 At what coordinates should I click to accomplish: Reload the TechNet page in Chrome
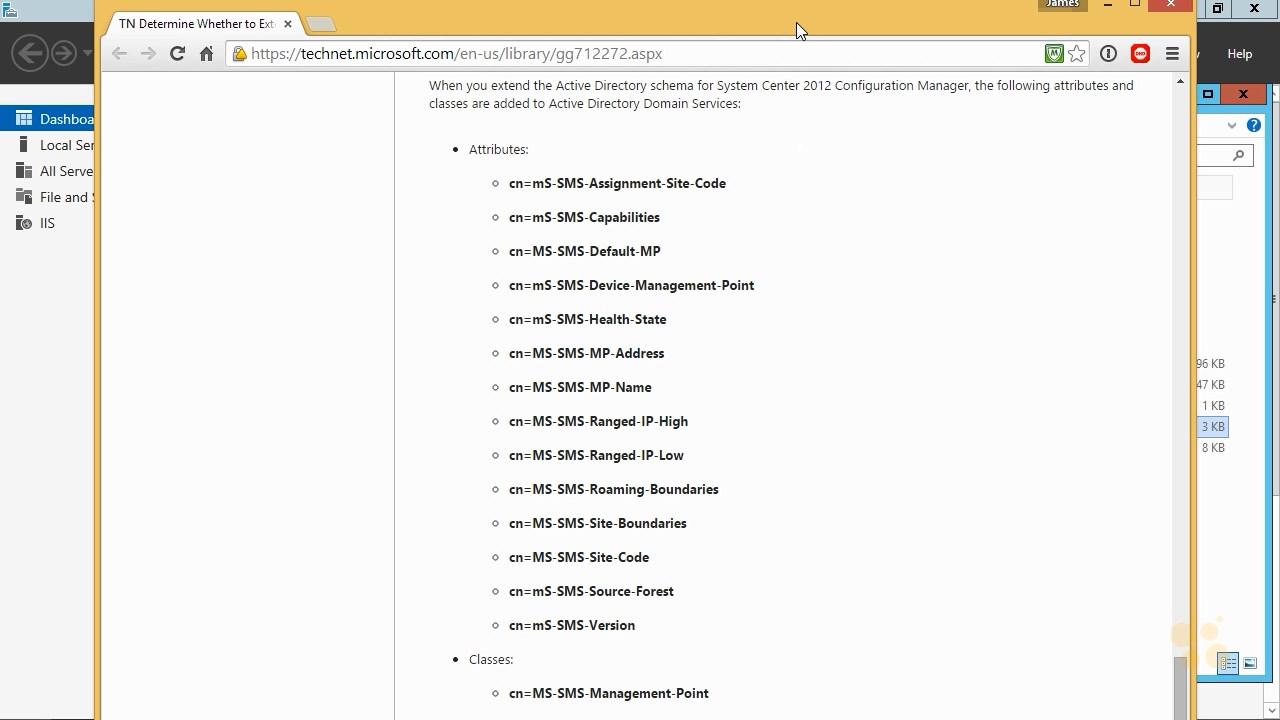[x=177, y=54]
